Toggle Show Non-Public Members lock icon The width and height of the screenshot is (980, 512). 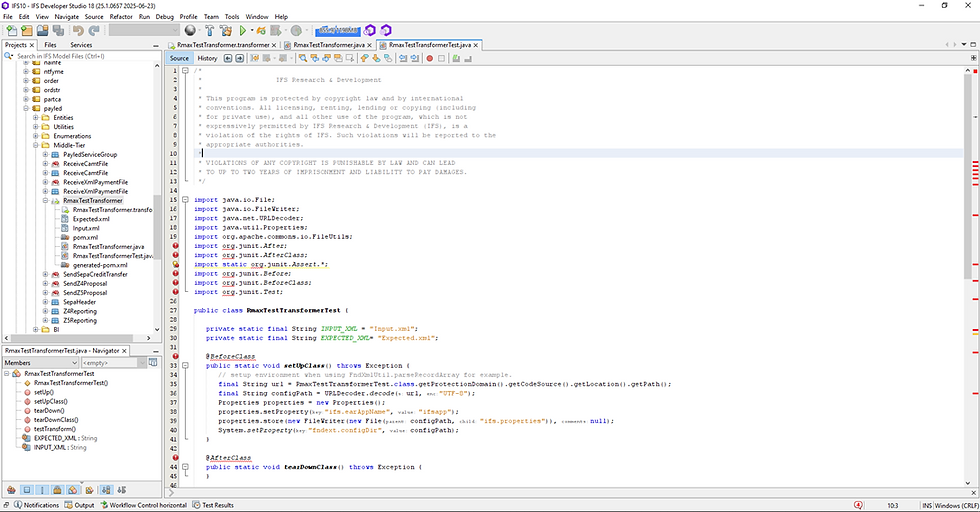(58, 490)
